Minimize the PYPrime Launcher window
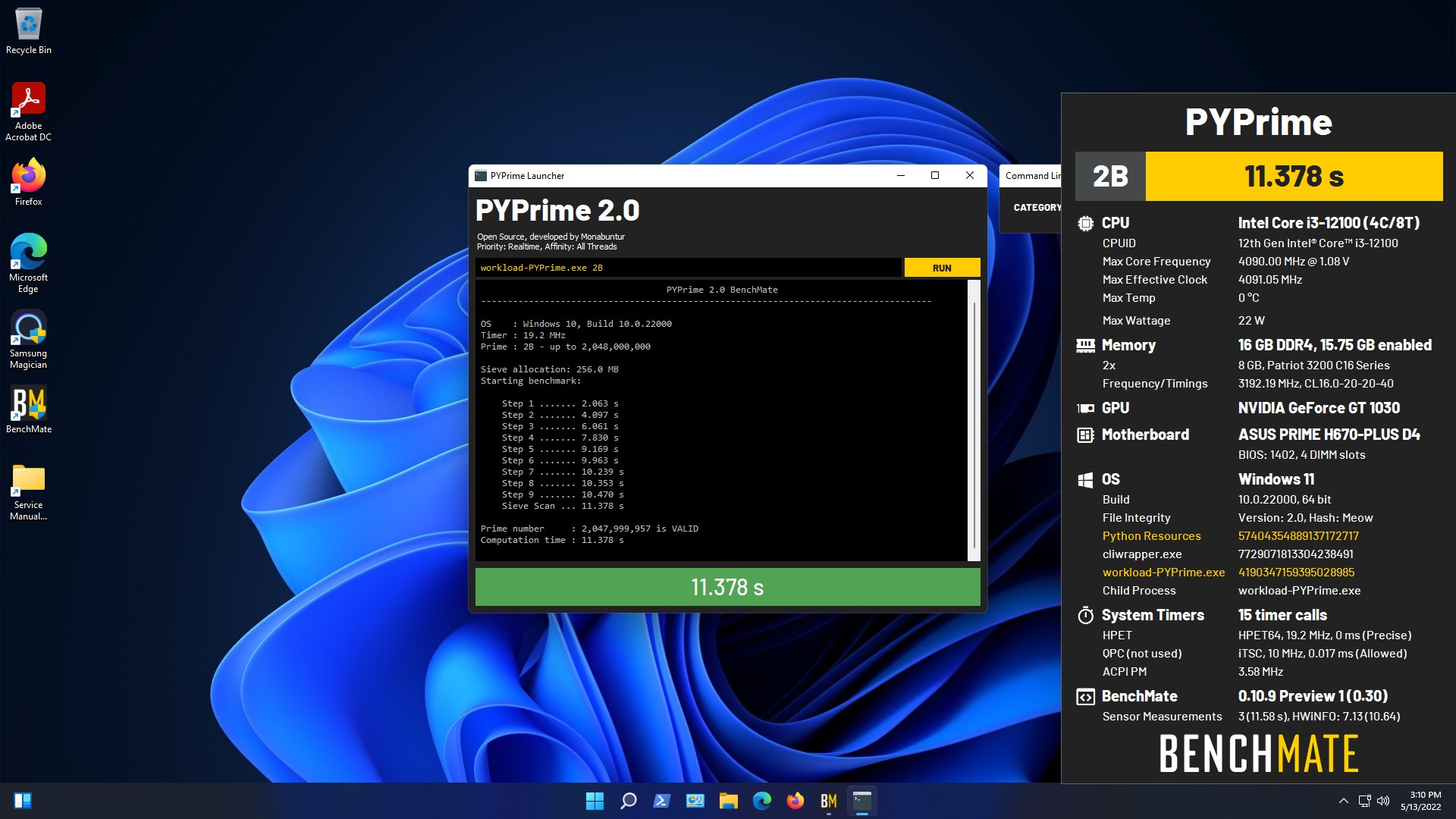Viewport: 1456px width, 819px height. pyautogui.click(x=901, y=176)
